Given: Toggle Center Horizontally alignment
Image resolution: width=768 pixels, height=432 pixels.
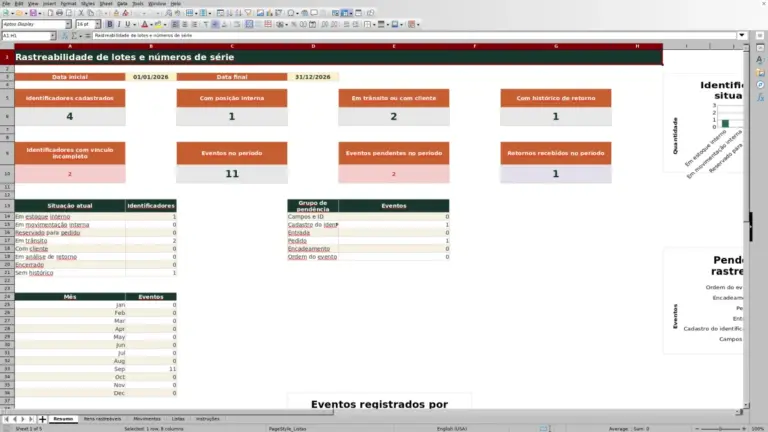Looking at the screenshot, I should (185, 24).
